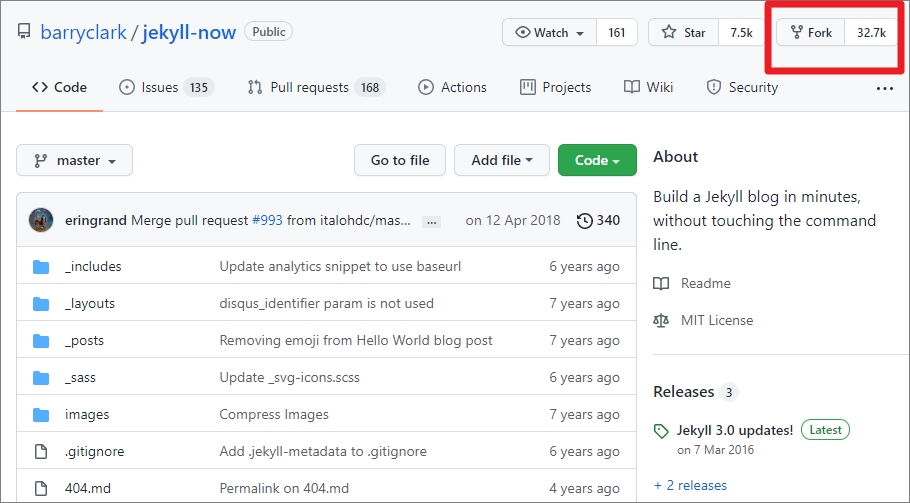Open the Projects tab
Image resolution: width=910 pixels, height=503 pixels.
coord(555,88)
